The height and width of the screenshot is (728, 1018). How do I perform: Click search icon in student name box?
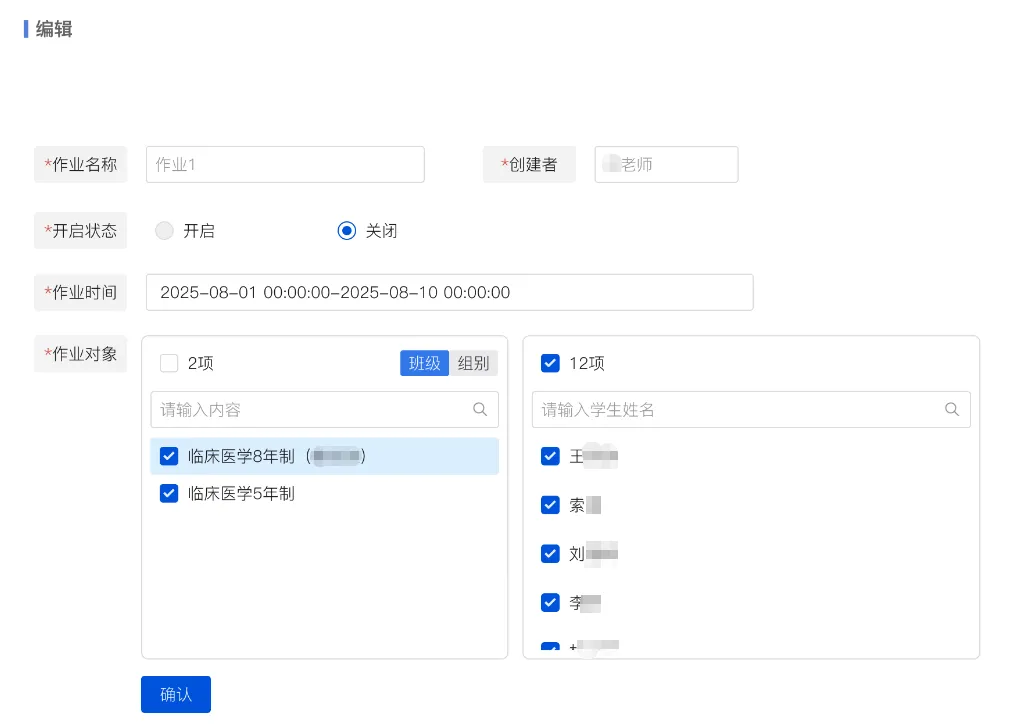[x=952, y=409]
